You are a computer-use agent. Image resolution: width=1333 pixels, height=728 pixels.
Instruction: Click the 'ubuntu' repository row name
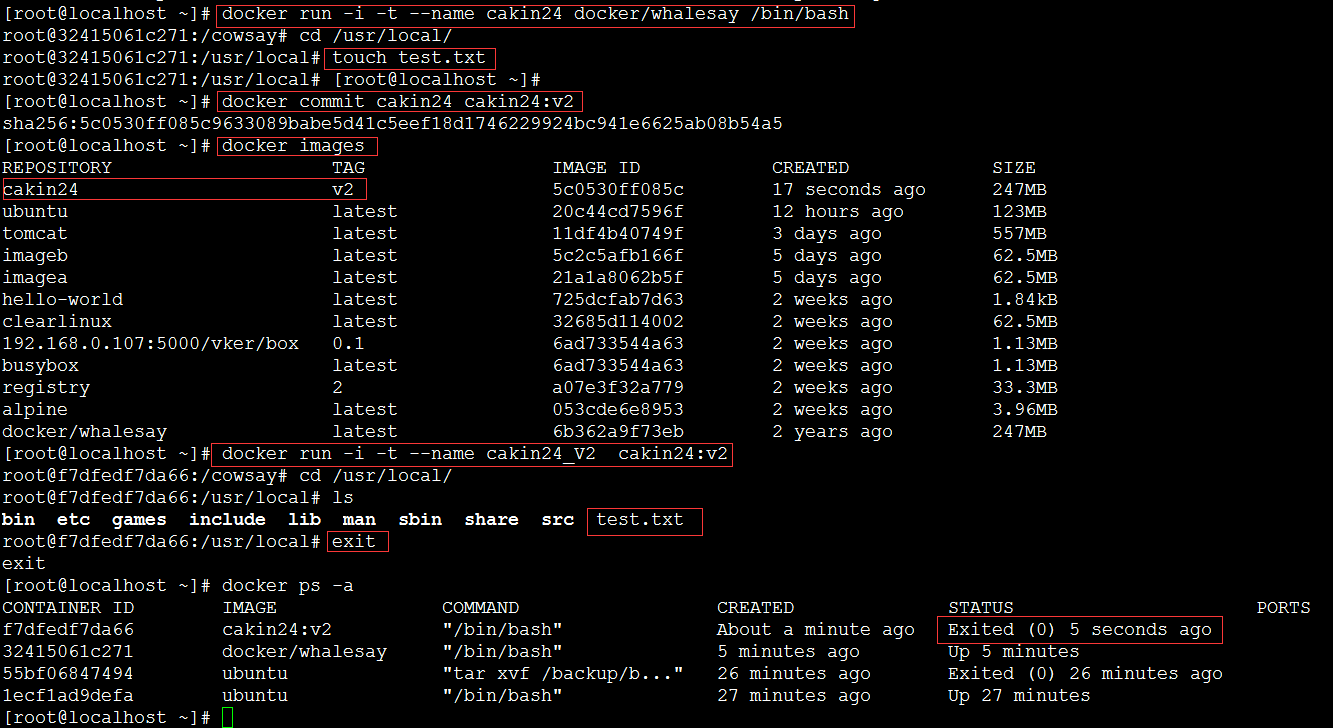pyautogui.click(x=35, y=212)
